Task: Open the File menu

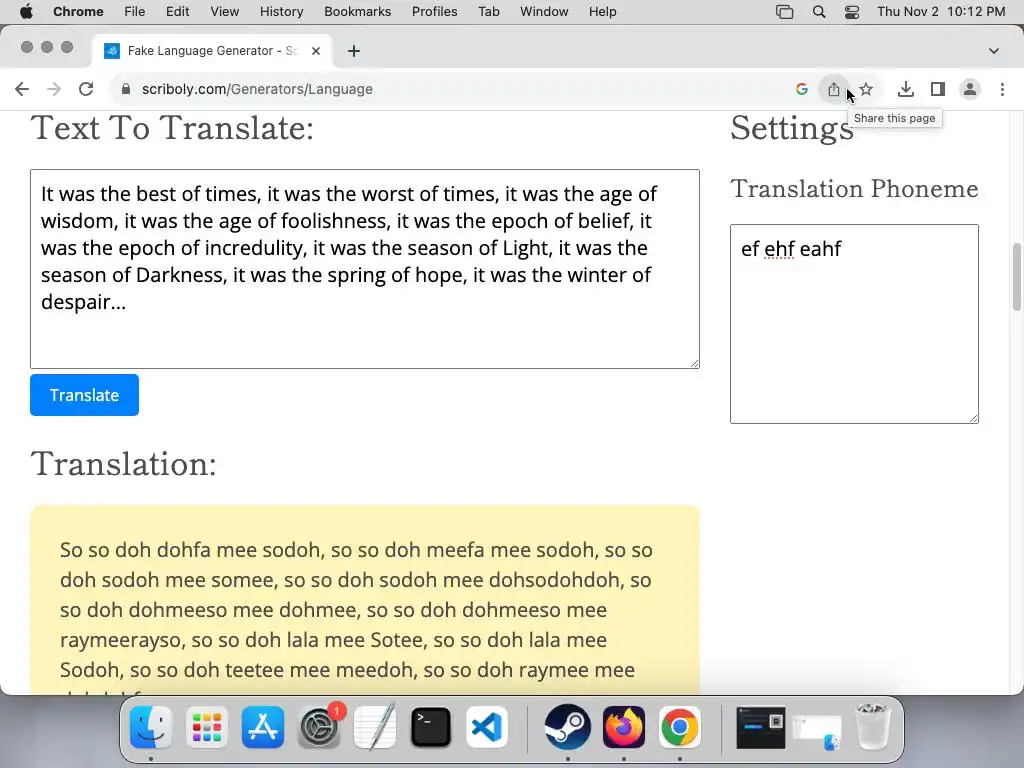Action: [x=135, y=12]
